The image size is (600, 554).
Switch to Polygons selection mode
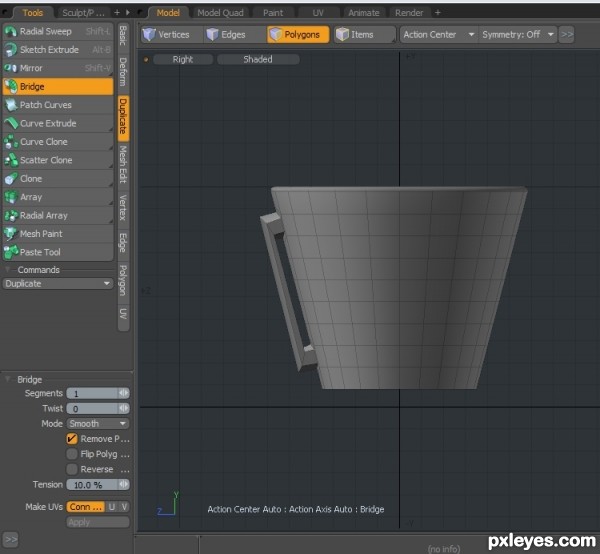[x=298, y=34]
